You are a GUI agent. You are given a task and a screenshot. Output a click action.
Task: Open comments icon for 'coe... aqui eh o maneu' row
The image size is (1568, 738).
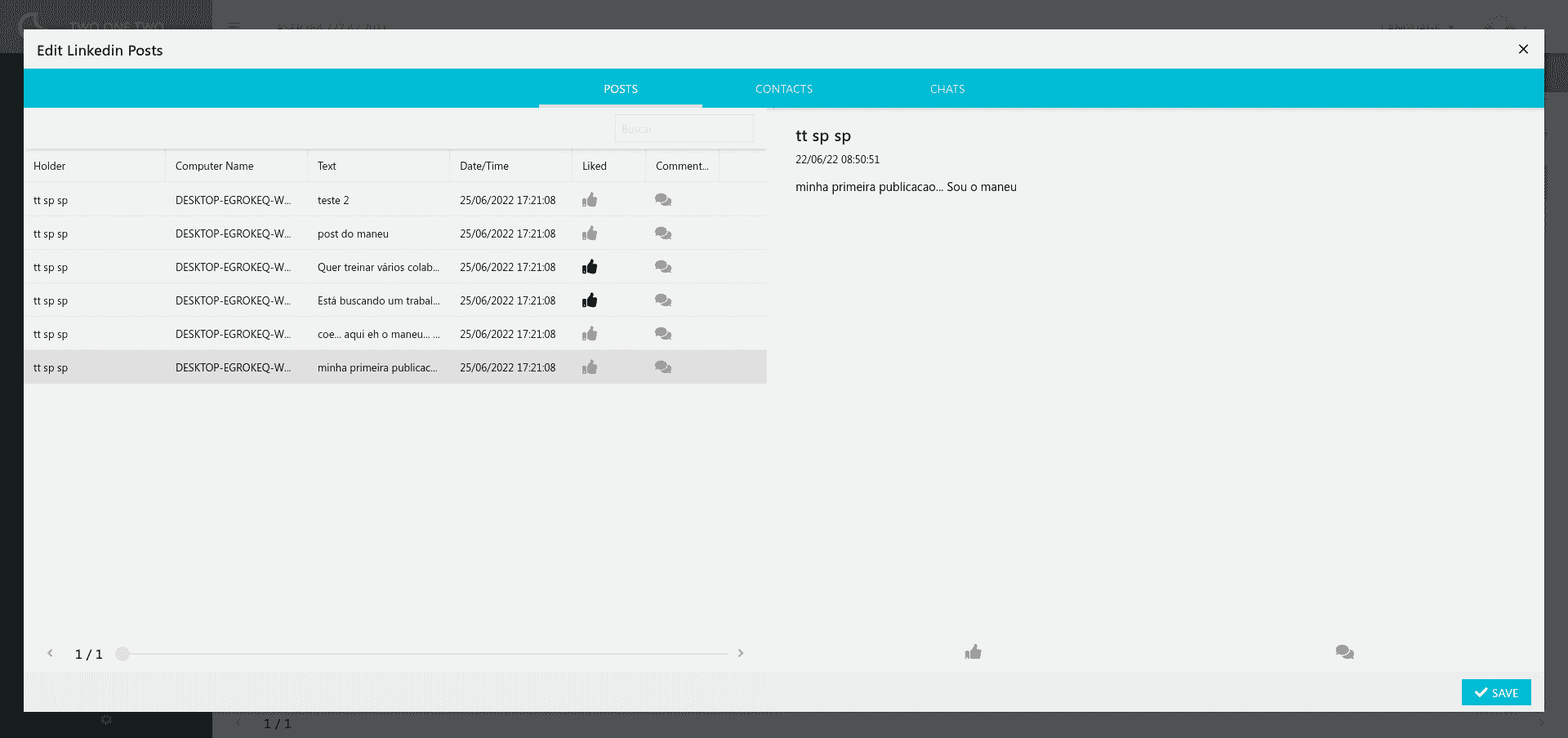click(663, 334)
